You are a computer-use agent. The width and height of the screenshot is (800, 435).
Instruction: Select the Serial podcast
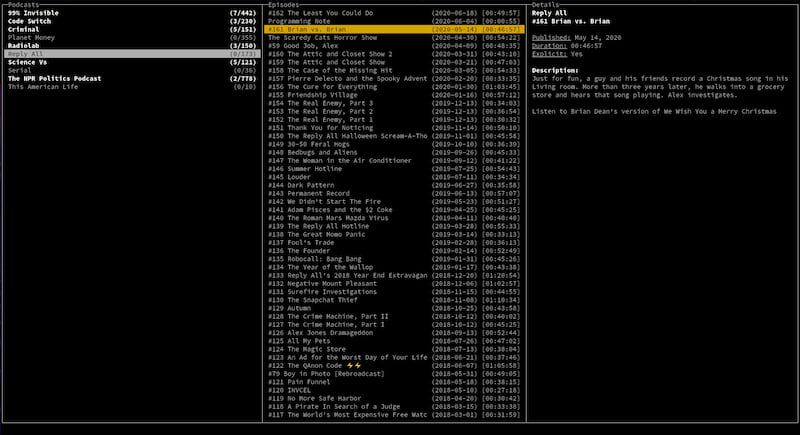pos(132,70)
